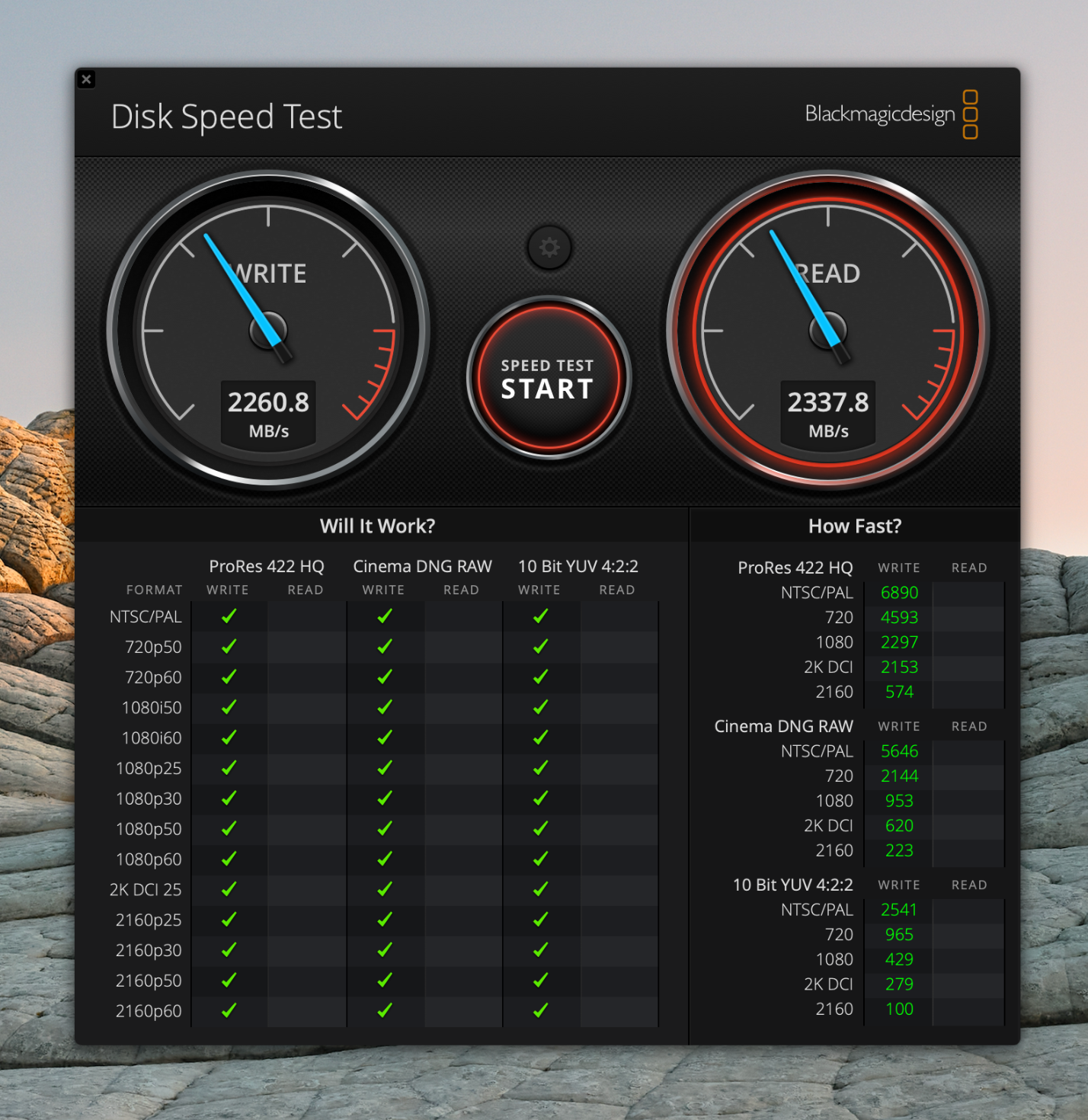Select the Disk Speed Test title
1088x1120 pixels.
pyautogui.click(x=227, y=117)
